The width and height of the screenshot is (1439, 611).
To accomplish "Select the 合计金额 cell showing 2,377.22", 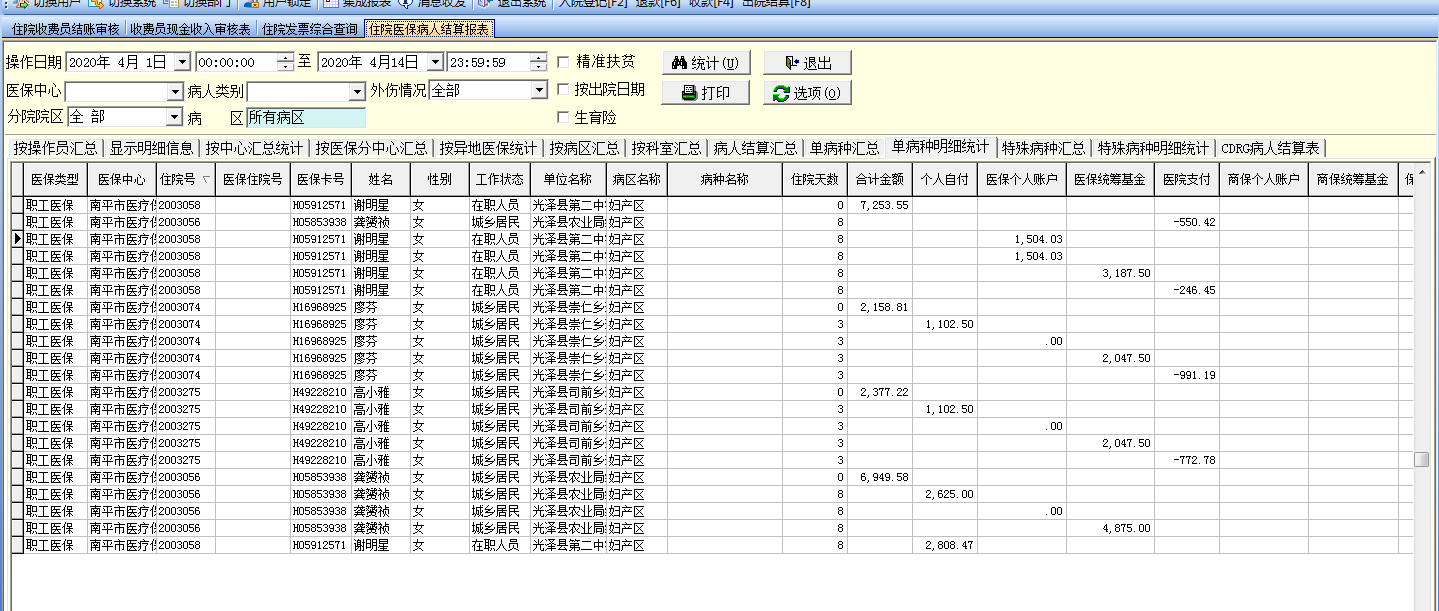I will (x=880, y=392).
